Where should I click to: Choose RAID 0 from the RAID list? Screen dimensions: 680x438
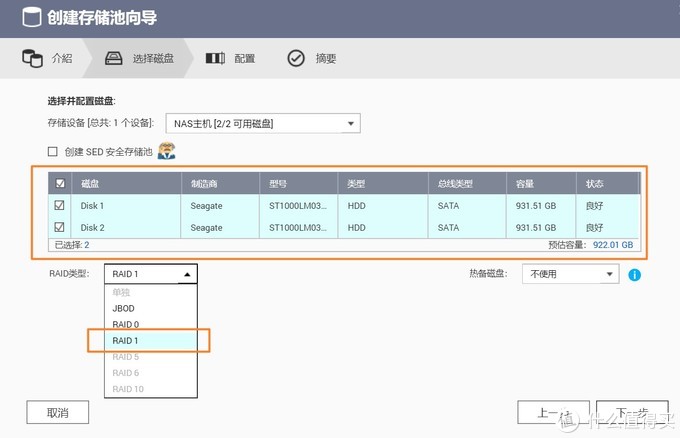[151, 324]
